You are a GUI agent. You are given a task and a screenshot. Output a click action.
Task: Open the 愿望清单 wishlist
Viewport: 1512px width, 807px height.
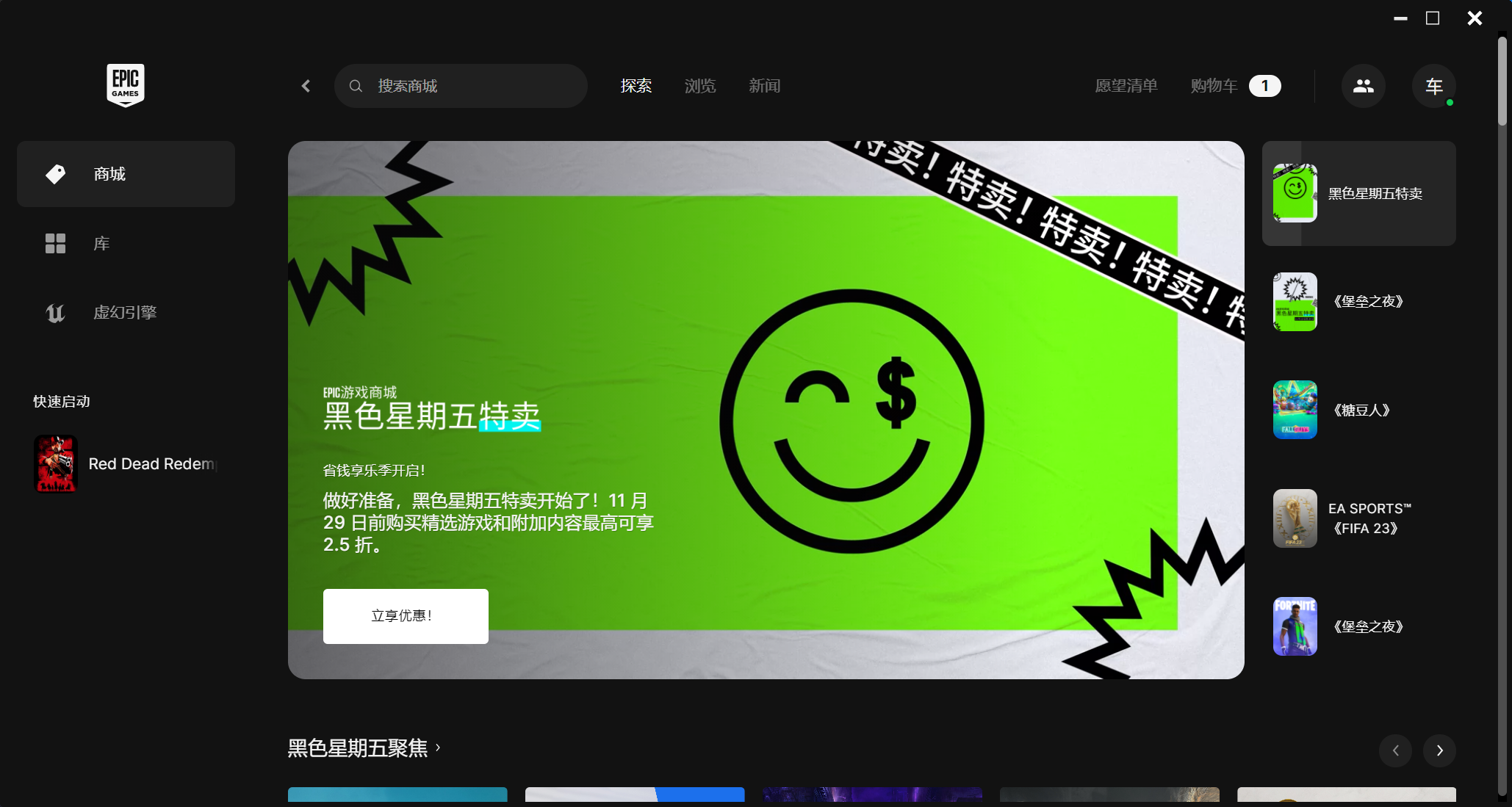1126,86
